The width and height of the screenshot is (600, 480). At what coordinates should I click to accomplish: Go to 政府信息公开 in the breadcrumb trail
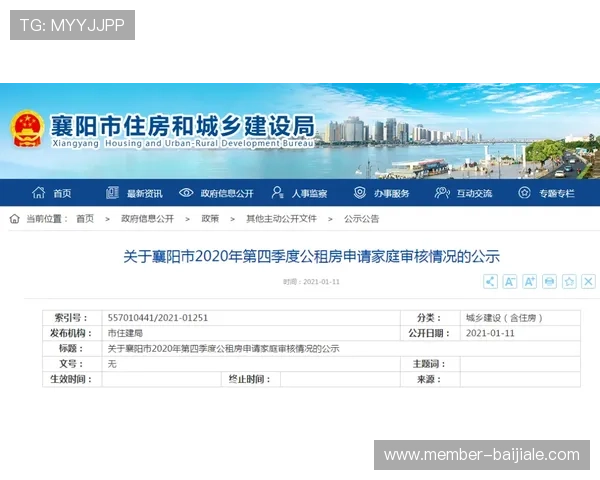click(147, 219)
